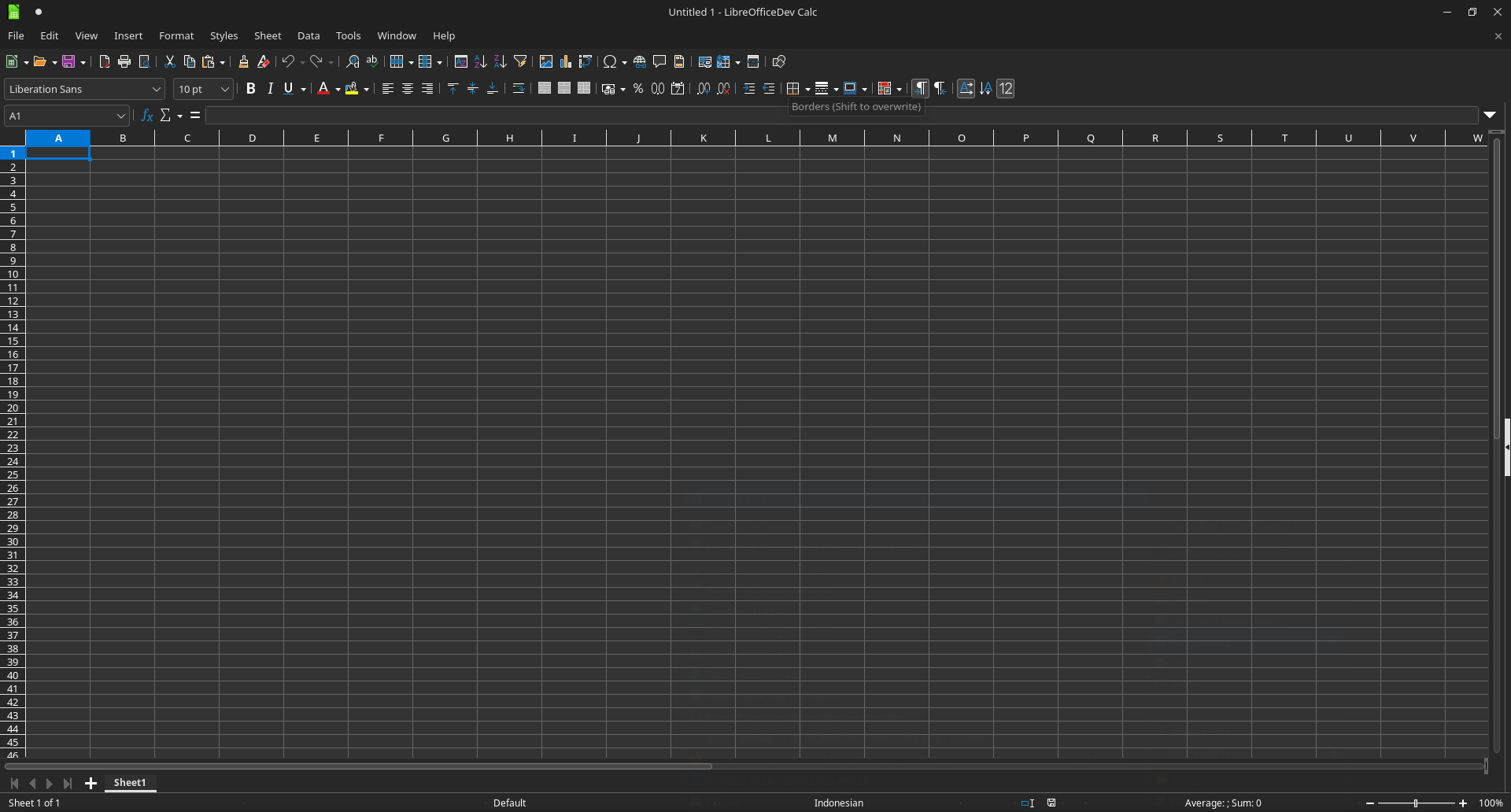Select Clone Formatting paintbrush

243,61
